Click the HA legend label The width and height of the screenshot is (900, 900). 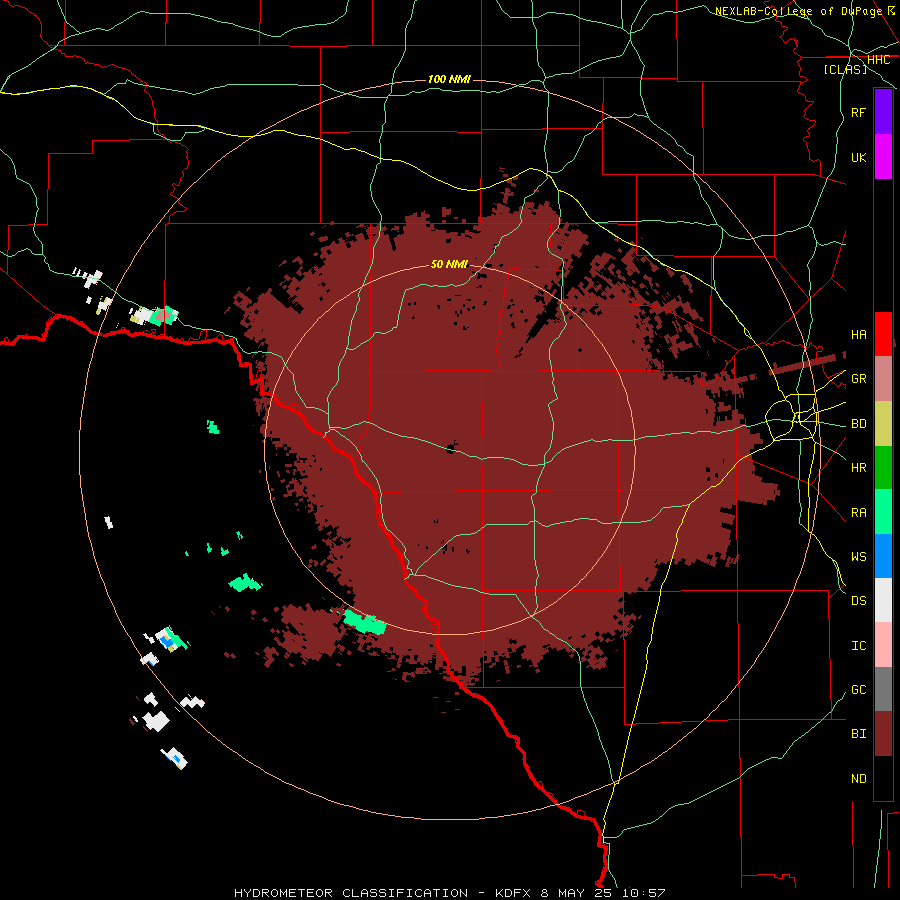tap(858, 334)
